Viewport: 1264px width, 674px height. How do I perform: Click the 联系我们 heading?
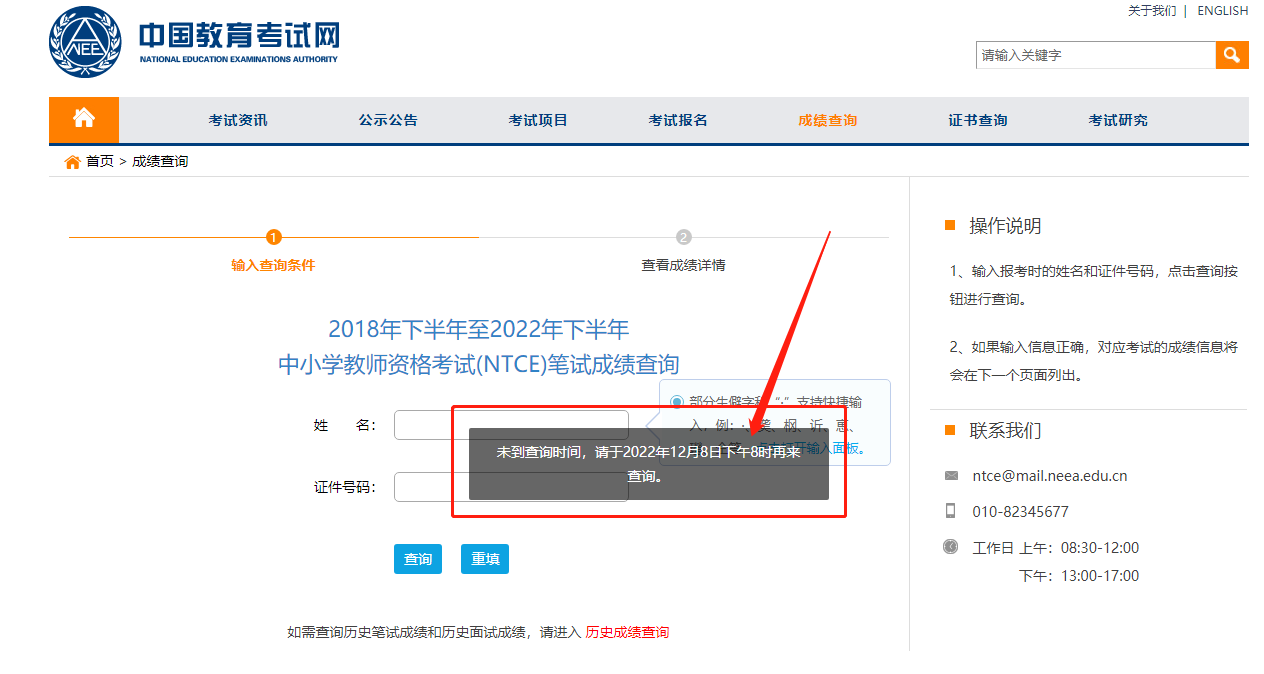coord(1005,431)
